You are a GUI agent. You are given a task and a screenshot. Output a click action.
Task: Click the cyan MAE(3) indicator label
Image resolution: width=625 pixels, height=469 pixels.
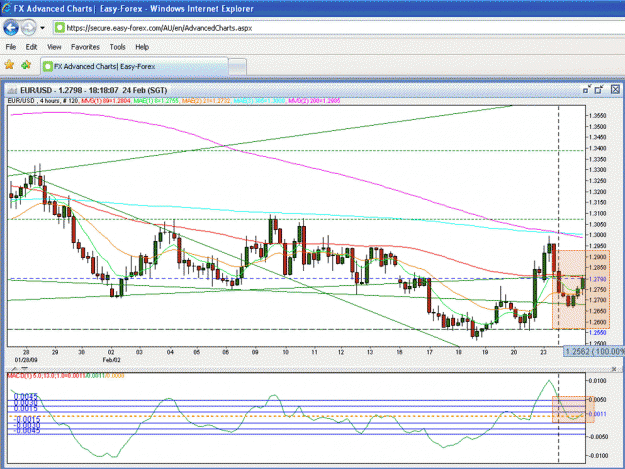pyautogui.click(x=259, y=101)
